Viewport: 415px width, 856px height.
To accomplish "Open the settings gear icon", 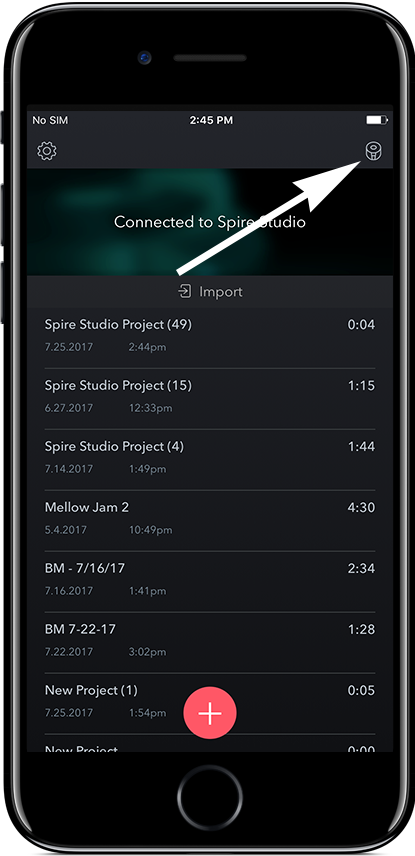I will point(47,151).
